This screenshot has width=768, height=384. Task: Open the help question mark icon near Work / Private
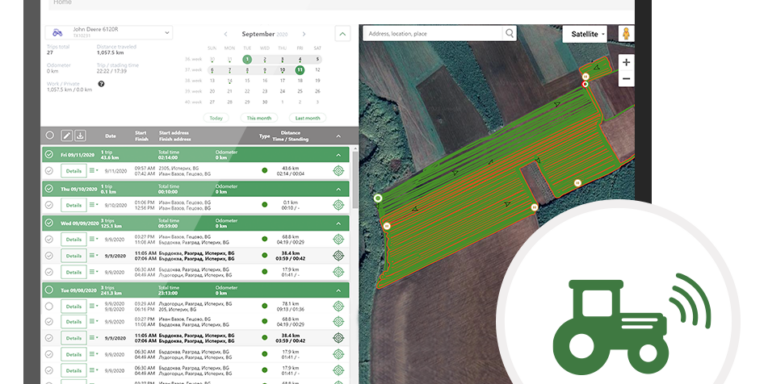101,84
